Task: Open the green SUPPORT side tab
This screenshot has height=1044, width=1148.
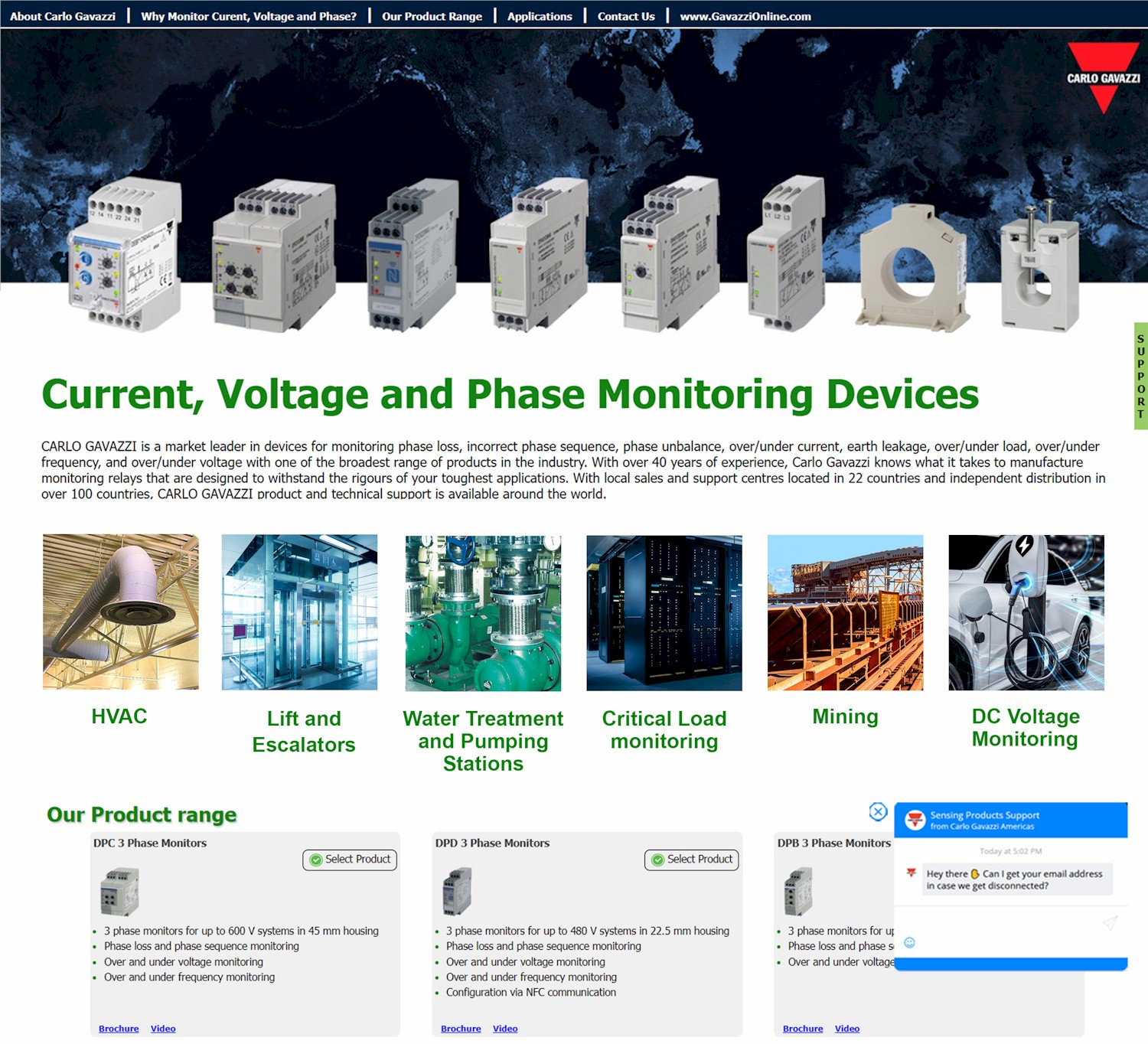Action: tap(1140, 376)
